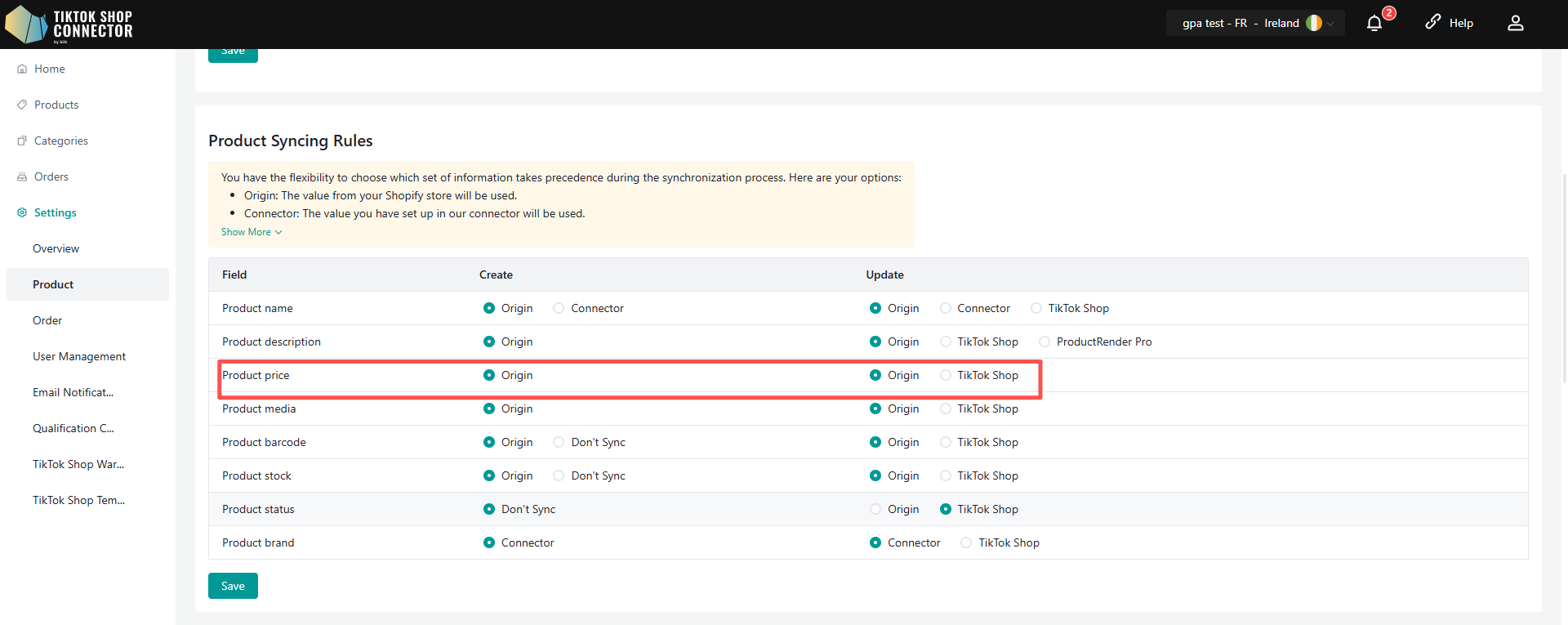Click the Products tag icon

(x=22, y=105)
